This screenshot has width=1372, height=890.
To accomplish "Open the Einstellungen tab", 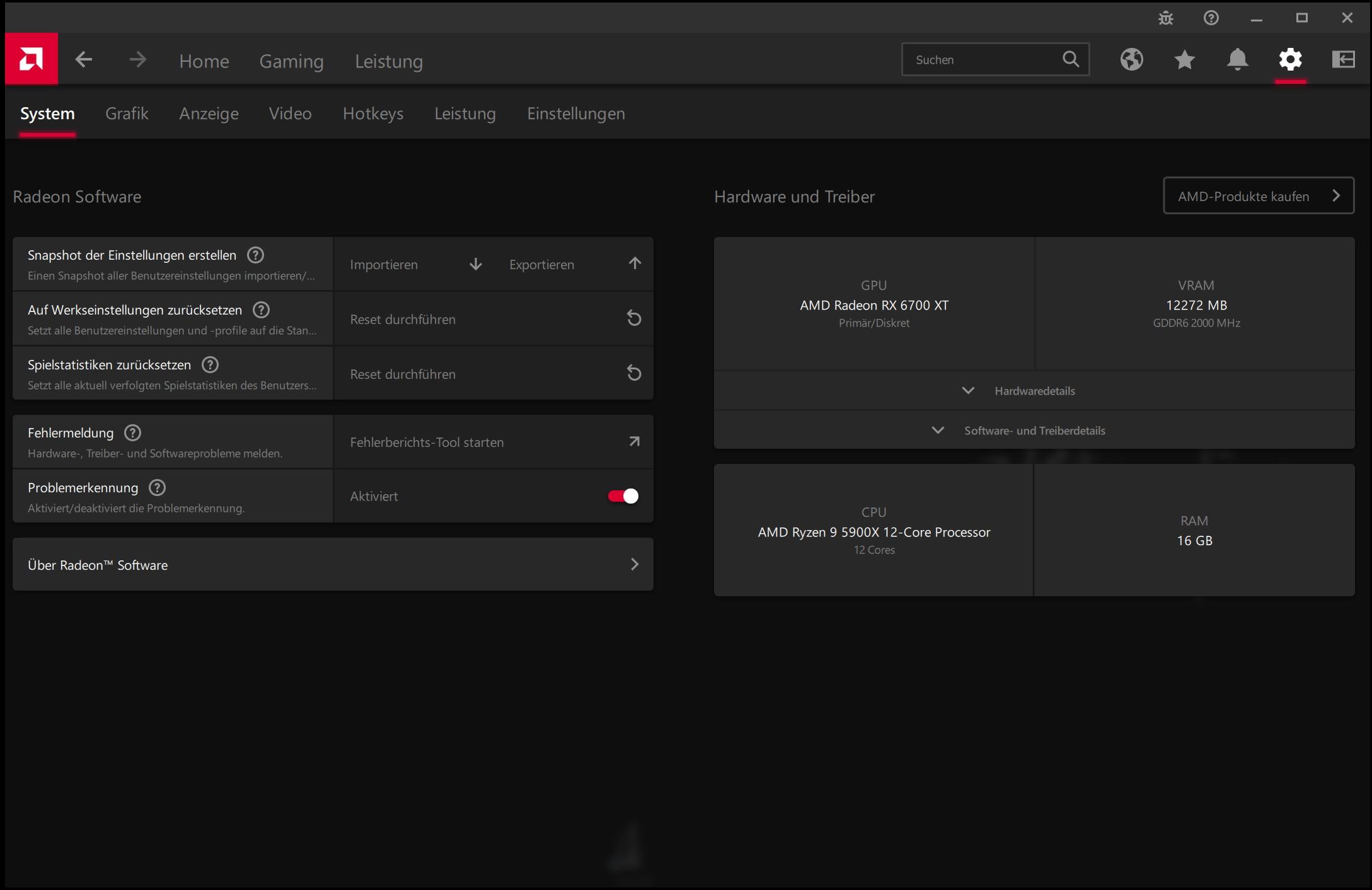I will pos(576,113).
